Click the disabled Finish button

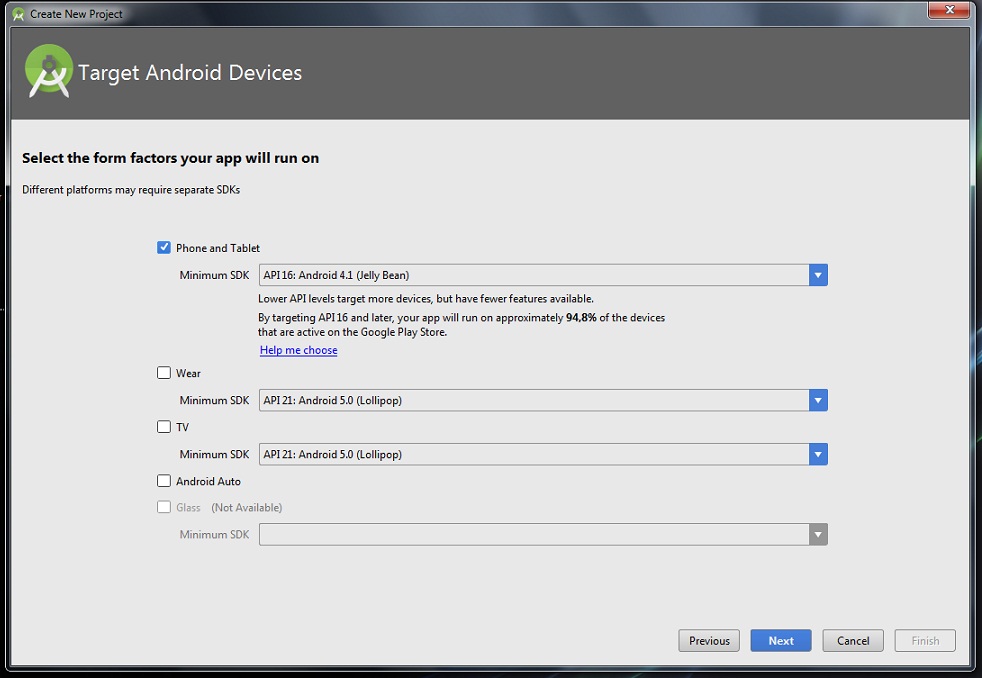(925, 640)
